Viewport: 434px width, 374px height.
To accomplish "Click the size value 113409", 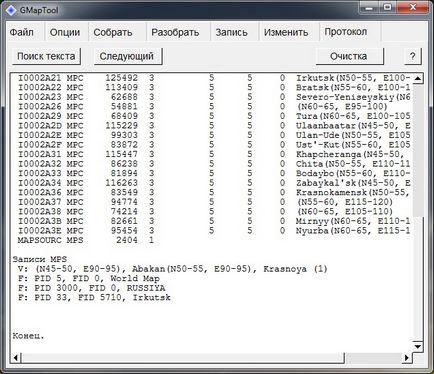I will tap(121, 88).
